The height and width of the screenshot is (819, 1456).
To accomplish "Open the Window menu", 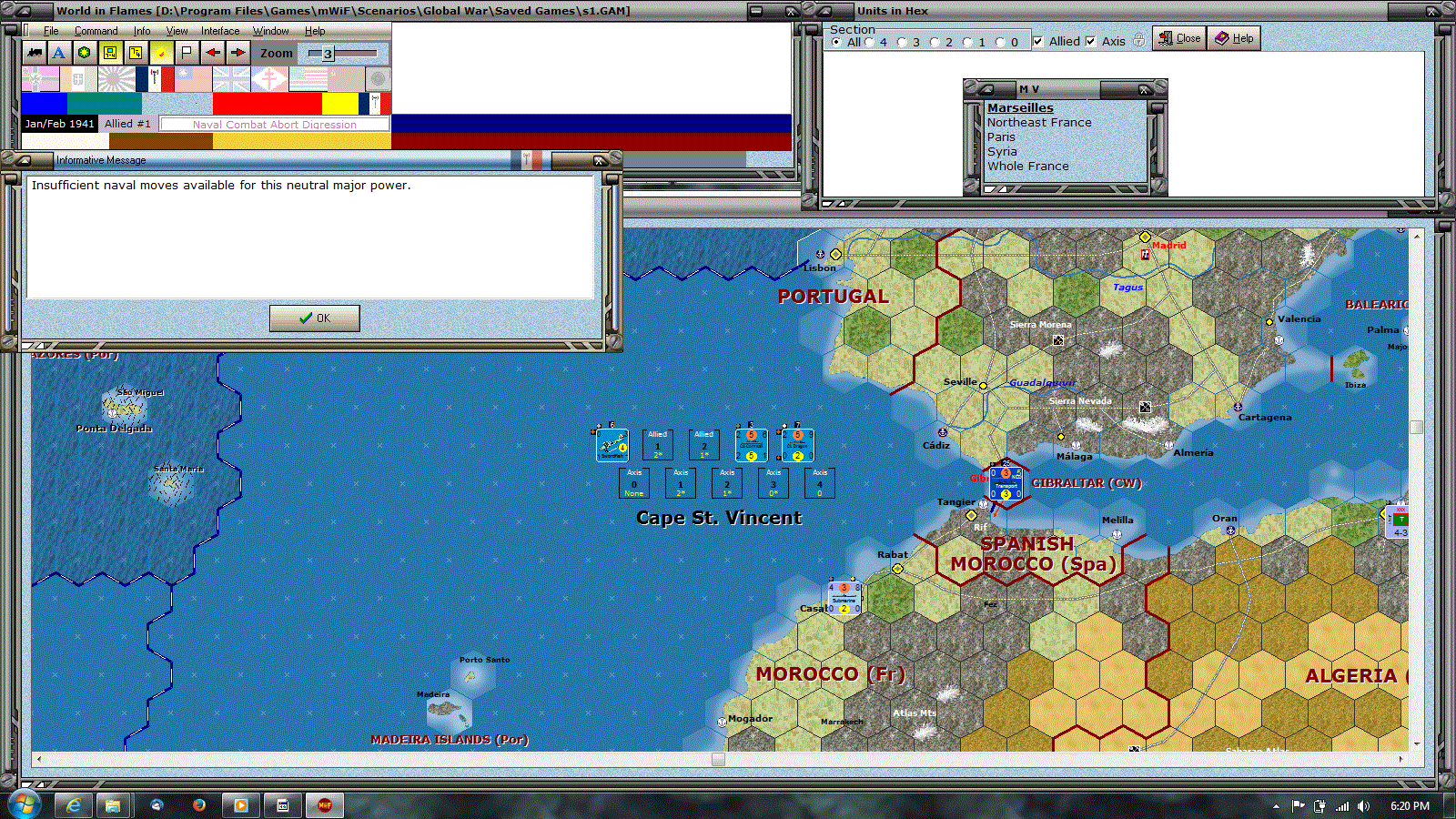I will coord(271,31).
